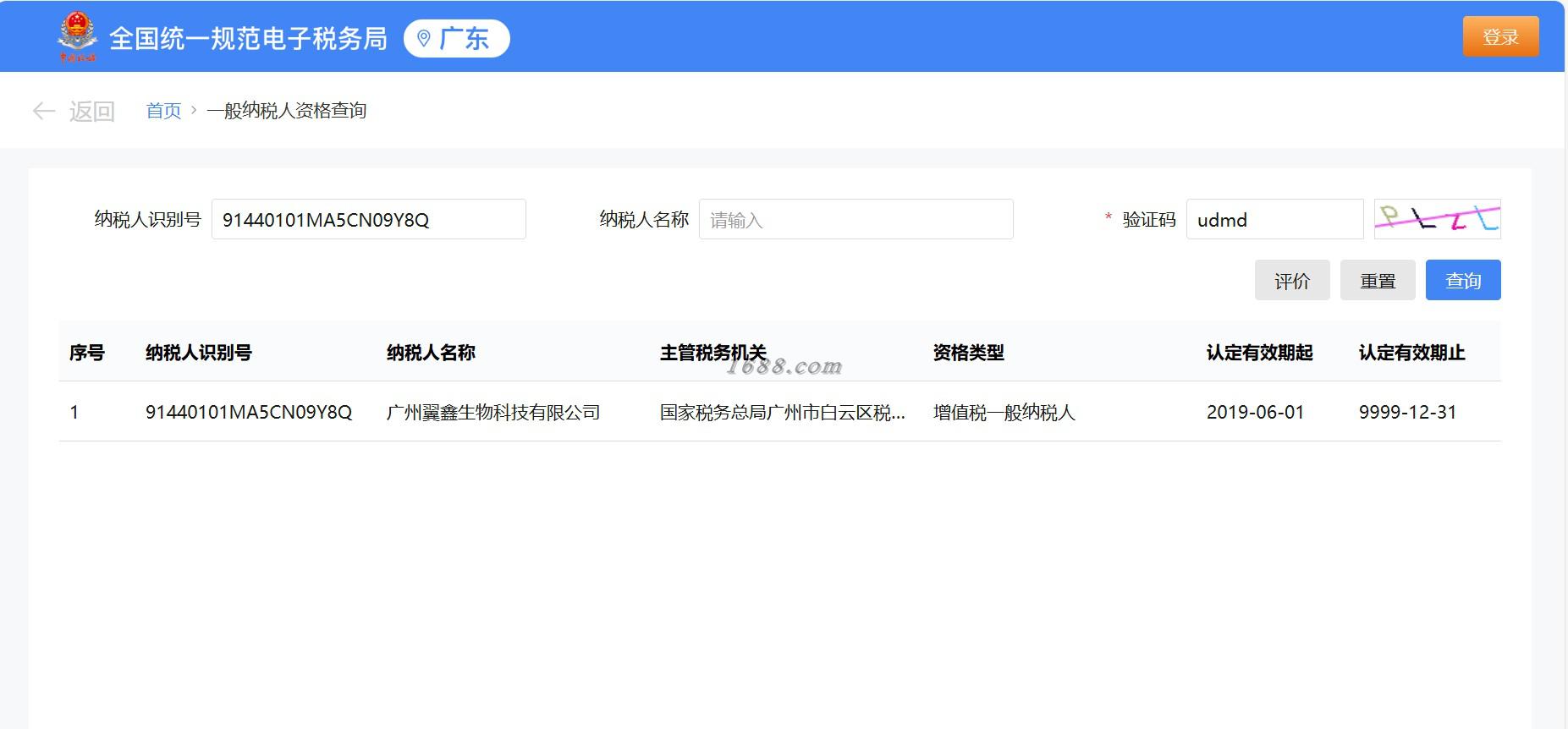This screenshot has height=729, width=1568.
Task: Go back using the 返回 arrow icon
Action: (44, 111)
